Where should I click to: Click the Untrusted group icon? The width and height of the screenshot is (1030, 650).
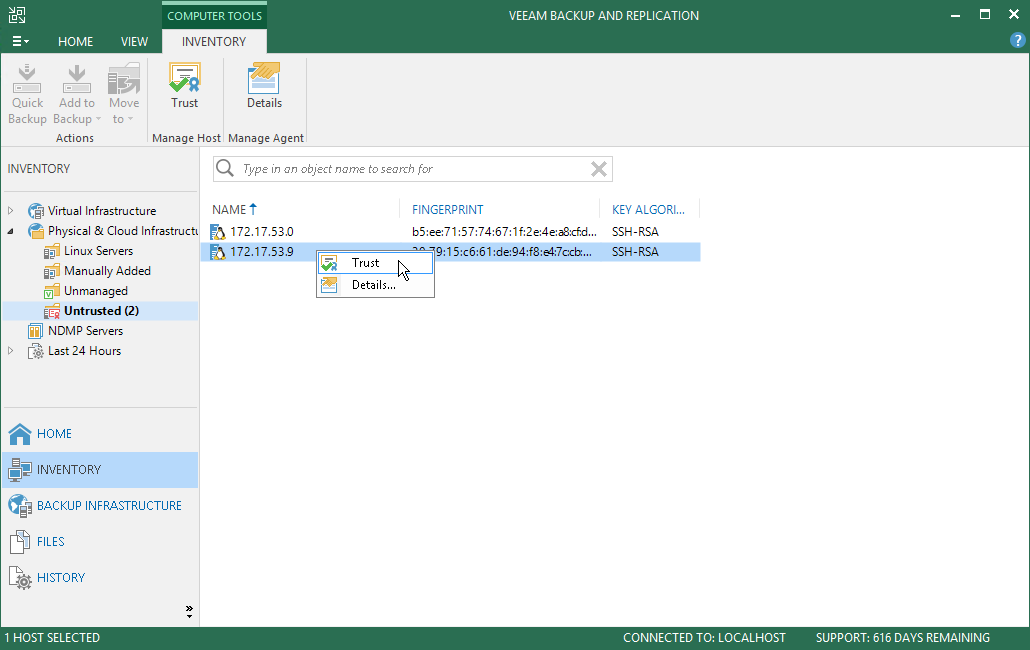52,311
